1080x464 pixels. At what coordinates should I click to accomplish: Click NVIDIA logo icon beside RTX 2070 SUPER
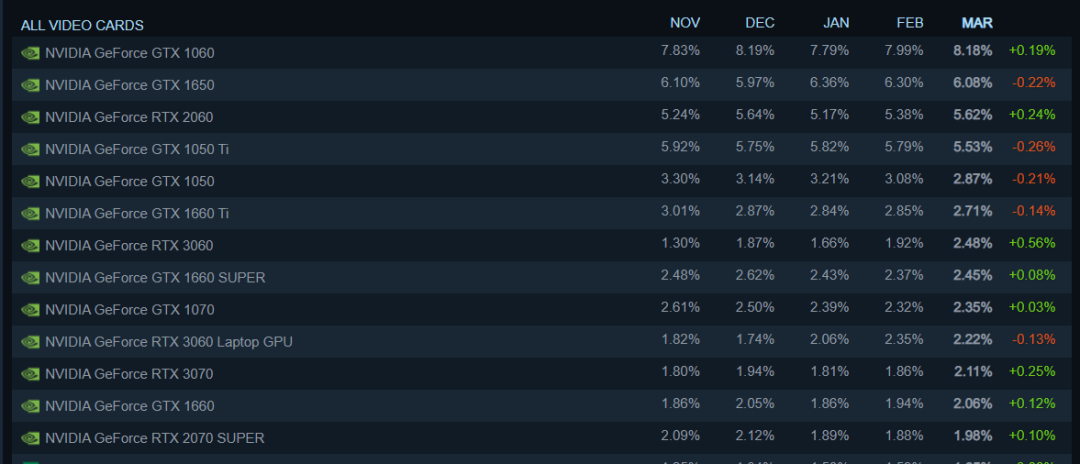(30, 438)
